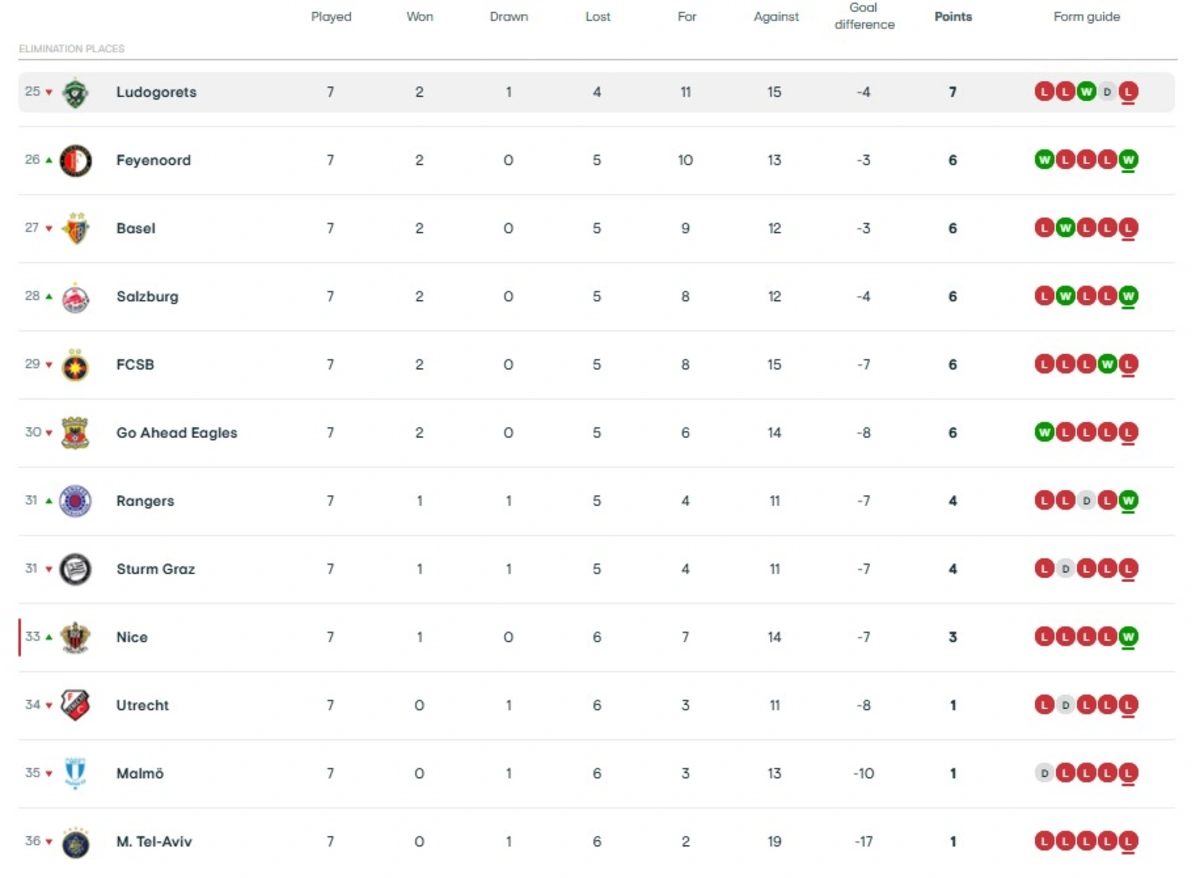Click the Feyenoord club crest

[75, 161]
